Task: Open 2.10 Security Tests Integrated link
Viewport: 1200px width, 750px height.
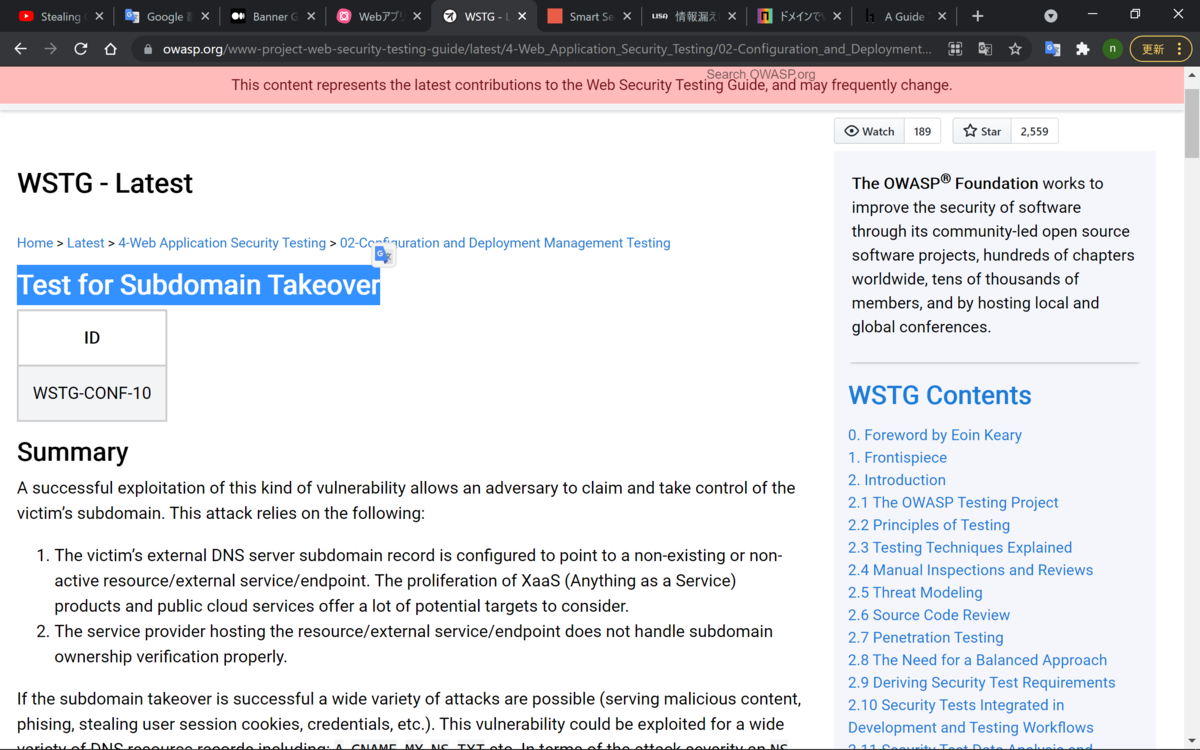Action: [970, 716]
